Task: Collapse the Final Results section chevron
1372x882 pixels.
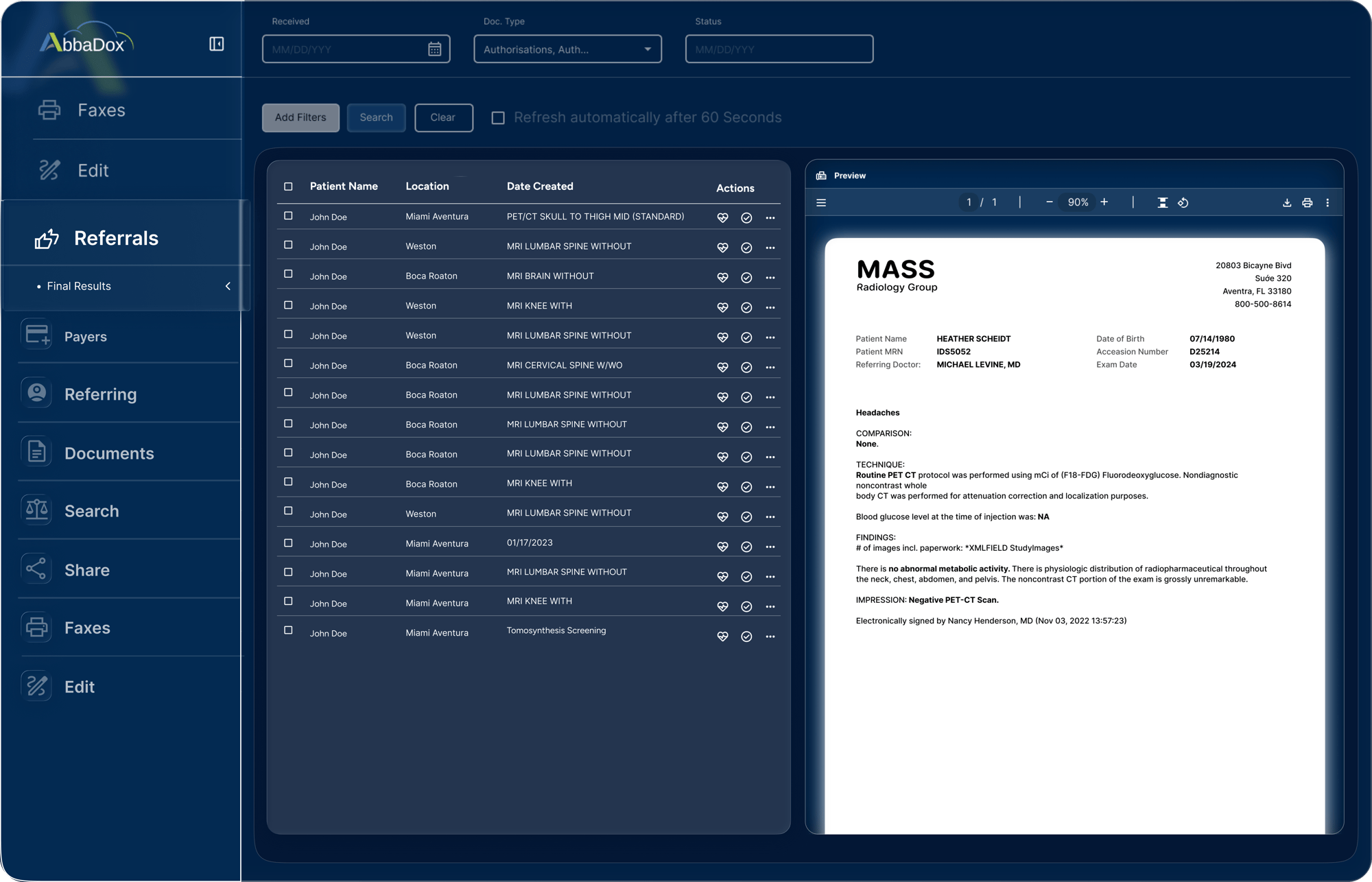Action: [228, 287]
